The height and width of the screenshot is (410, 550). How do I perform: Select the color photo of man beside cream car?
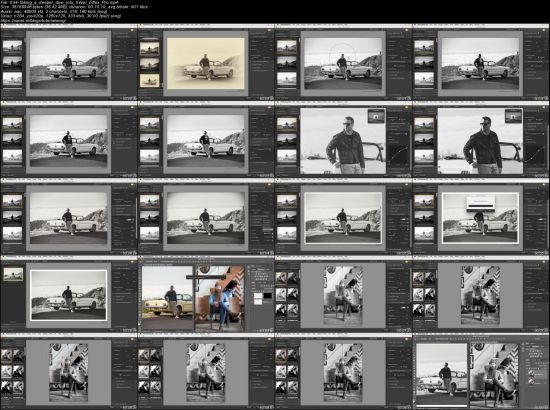[167, 297]
